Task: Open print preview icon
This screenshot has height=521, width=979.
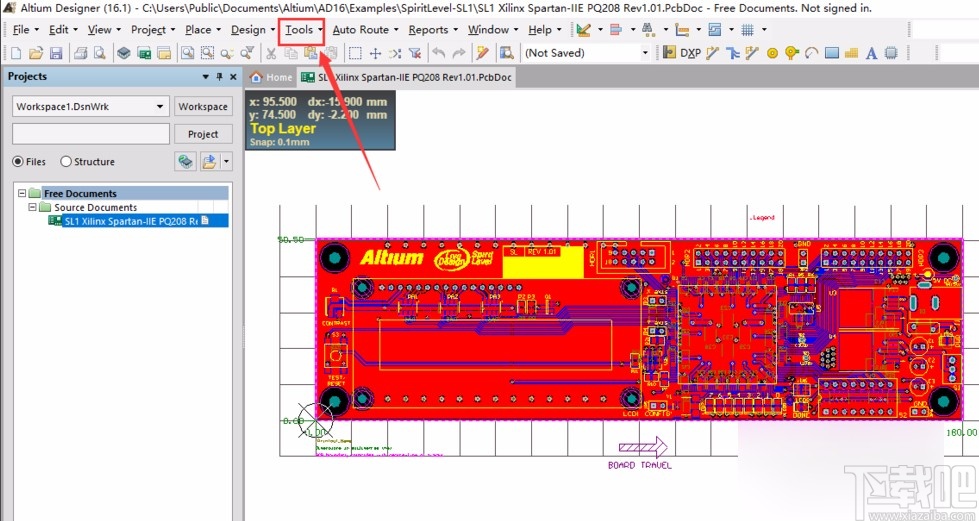Action: [99, 53]
